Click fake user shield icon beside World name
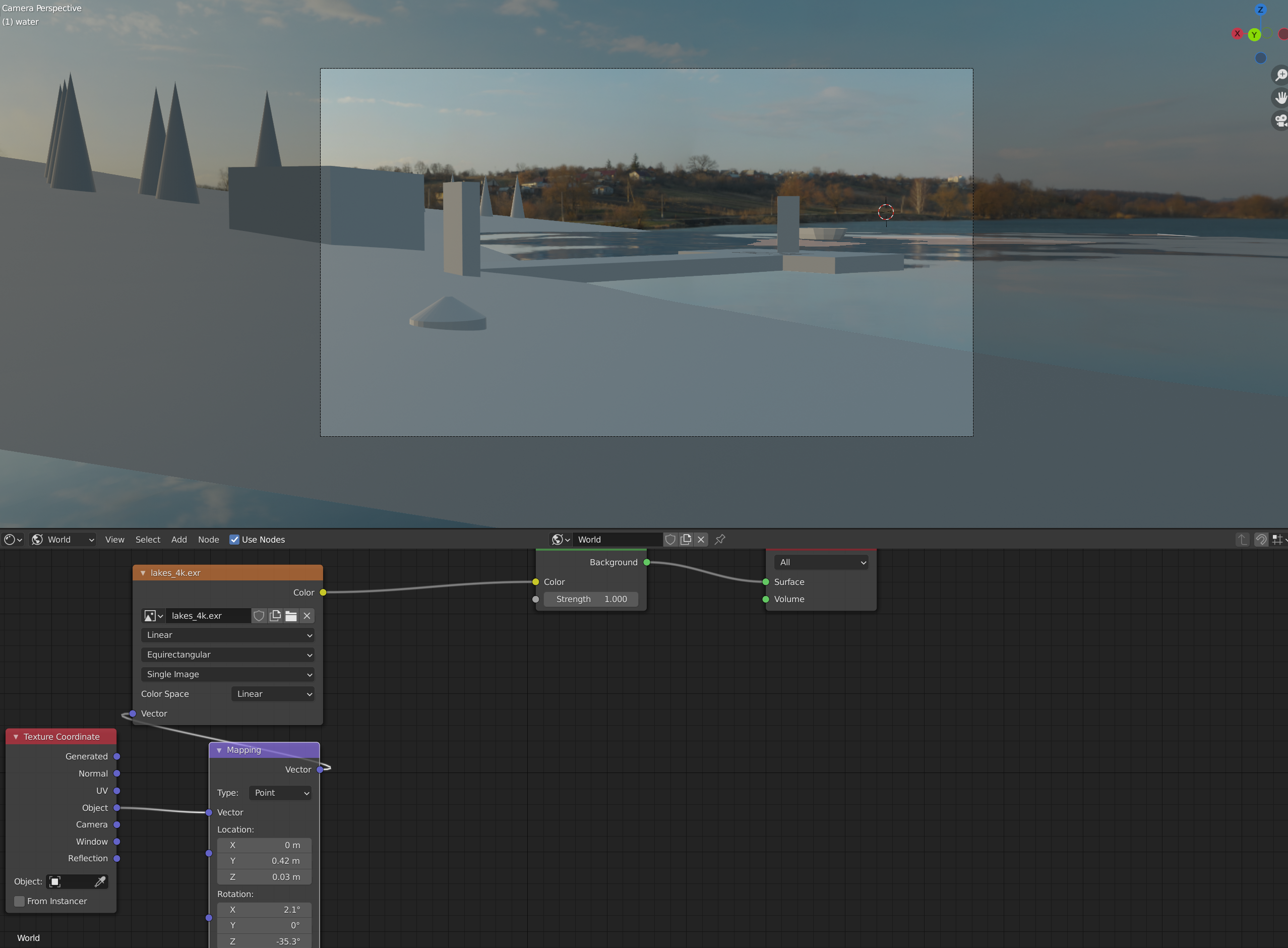Image resolution: width=1288 pixels, height=948 pixels. (x=670, y=540)
